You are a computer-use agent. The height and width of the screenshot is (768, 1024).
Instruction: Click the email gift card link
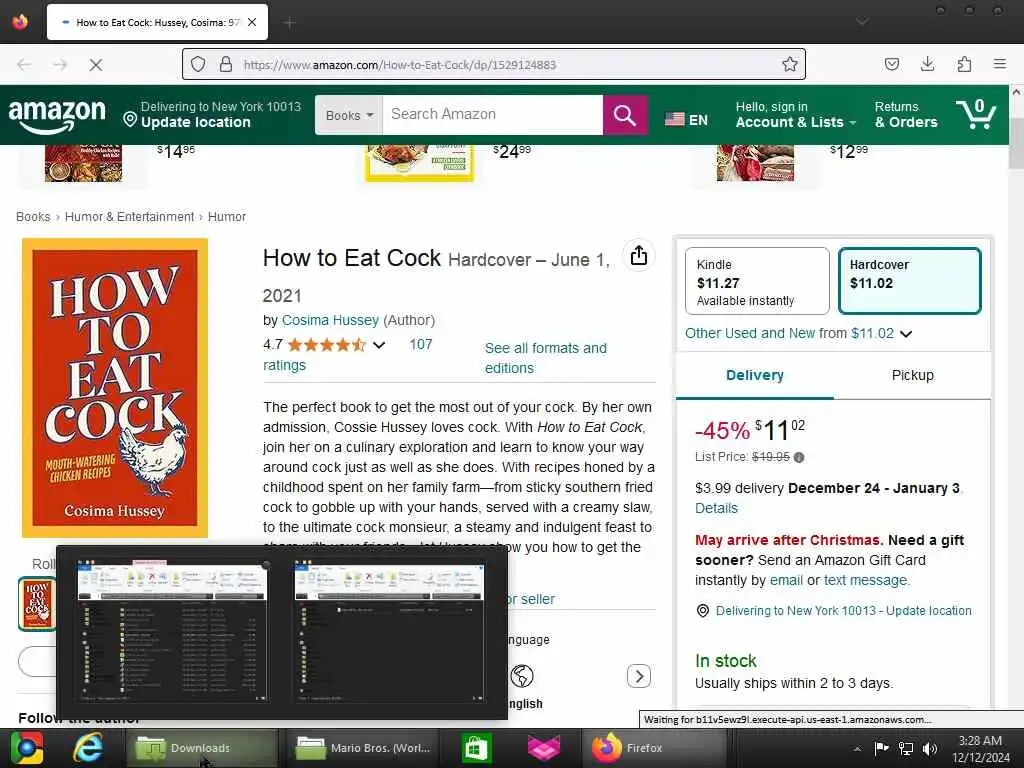[786, 580]
